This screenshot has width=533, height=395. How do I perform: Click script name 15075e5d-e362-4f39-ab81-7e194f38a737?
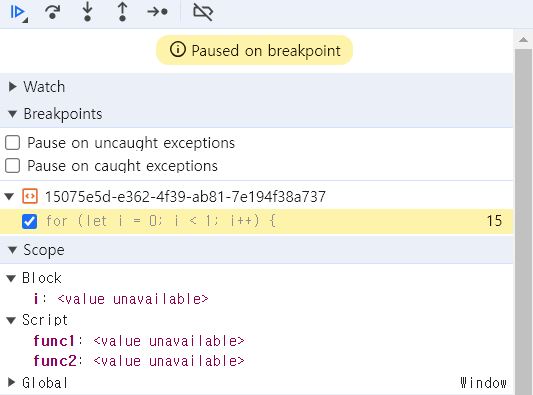coord(185,196)
